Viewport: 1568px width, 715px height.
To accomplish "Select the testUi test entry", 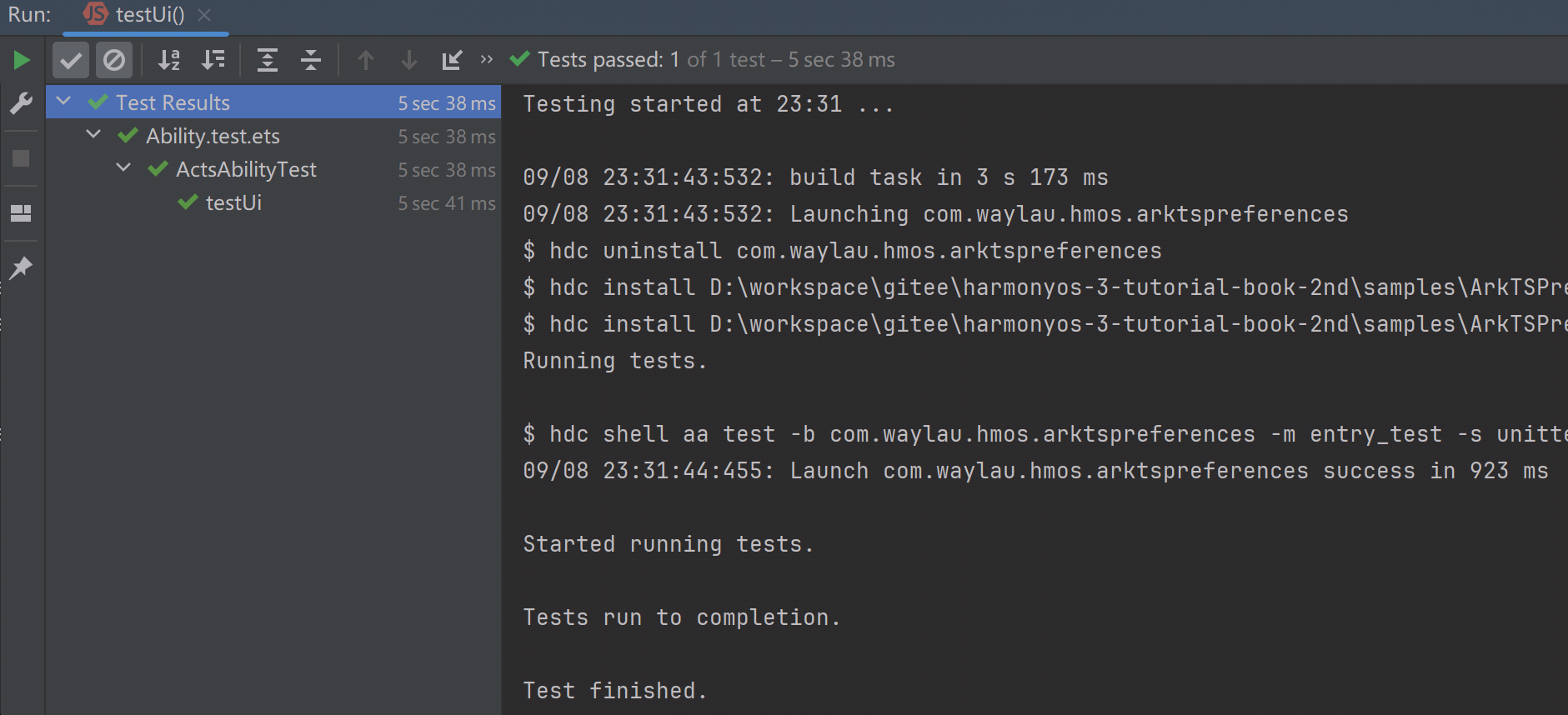I will [x=233, y=203].
